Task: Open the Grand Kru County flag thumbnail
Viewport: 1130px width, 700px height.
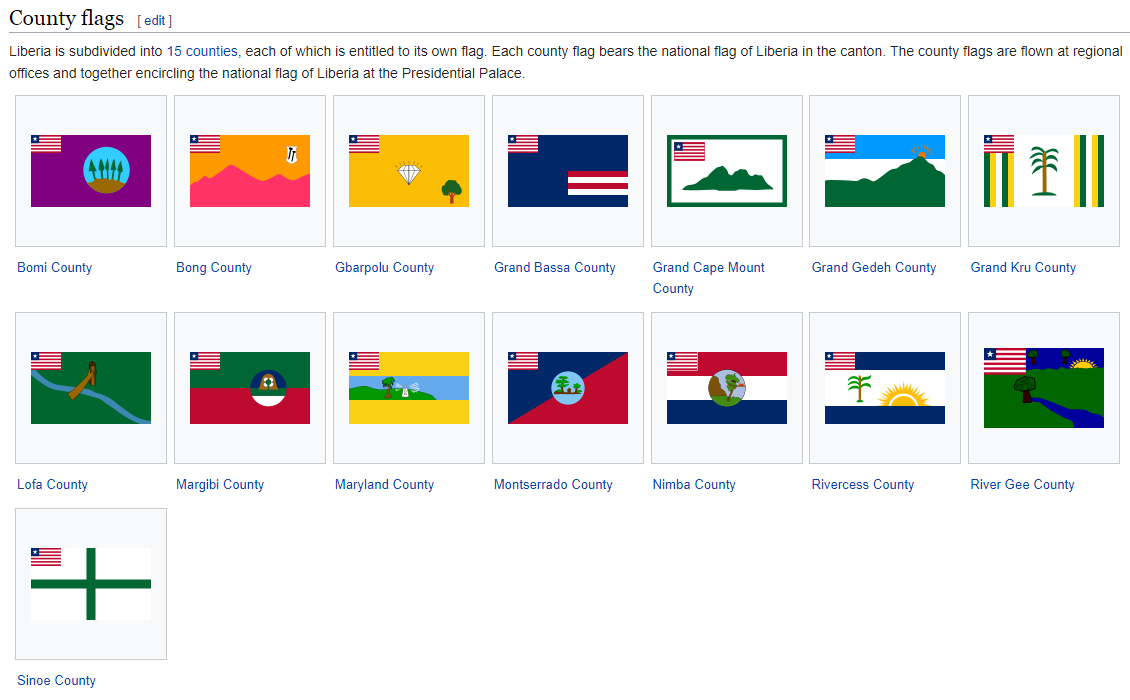Action: coord(1044,171)
